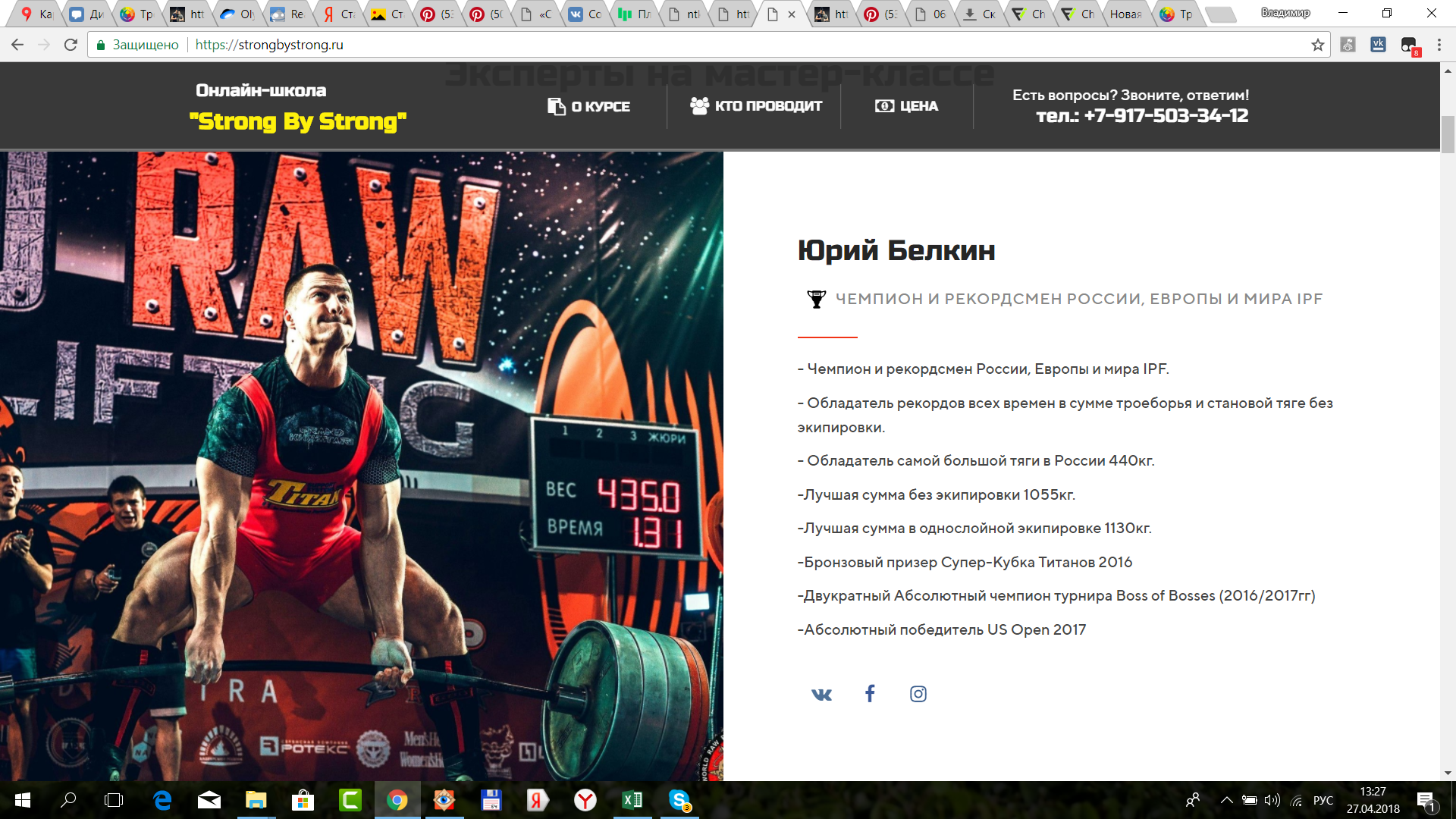This screenshot has height=819, width=1456.
Task: Open Skype from the taskbar
Action: click(679, 800)
